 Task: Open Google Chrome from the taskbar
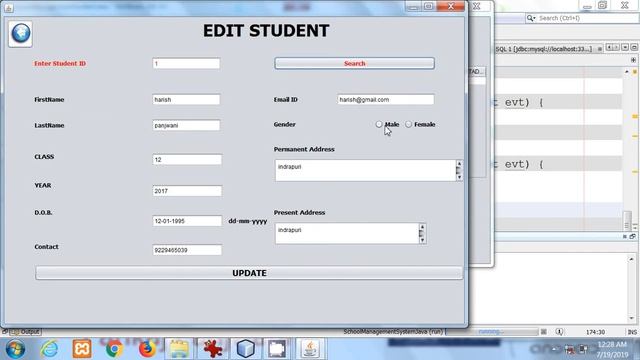point(114,349)
